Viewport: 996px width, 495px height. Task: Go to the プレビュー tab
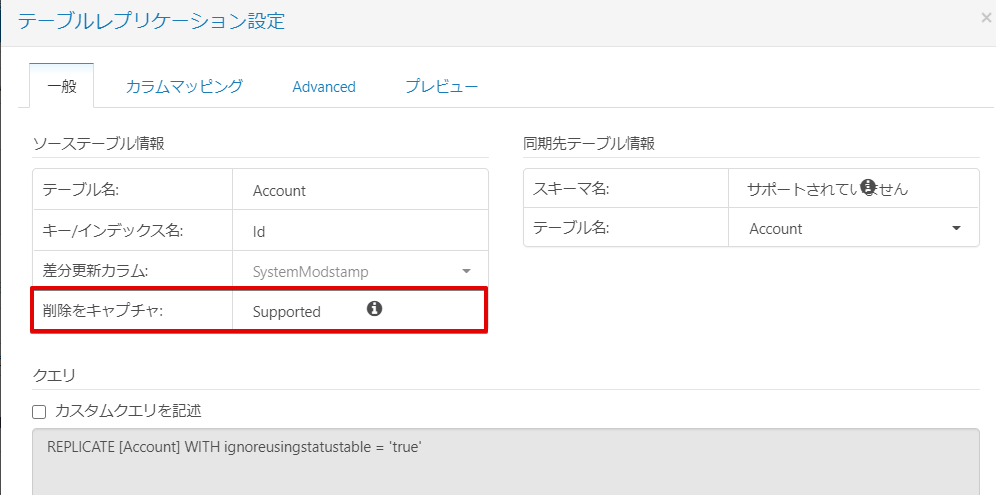441,86
